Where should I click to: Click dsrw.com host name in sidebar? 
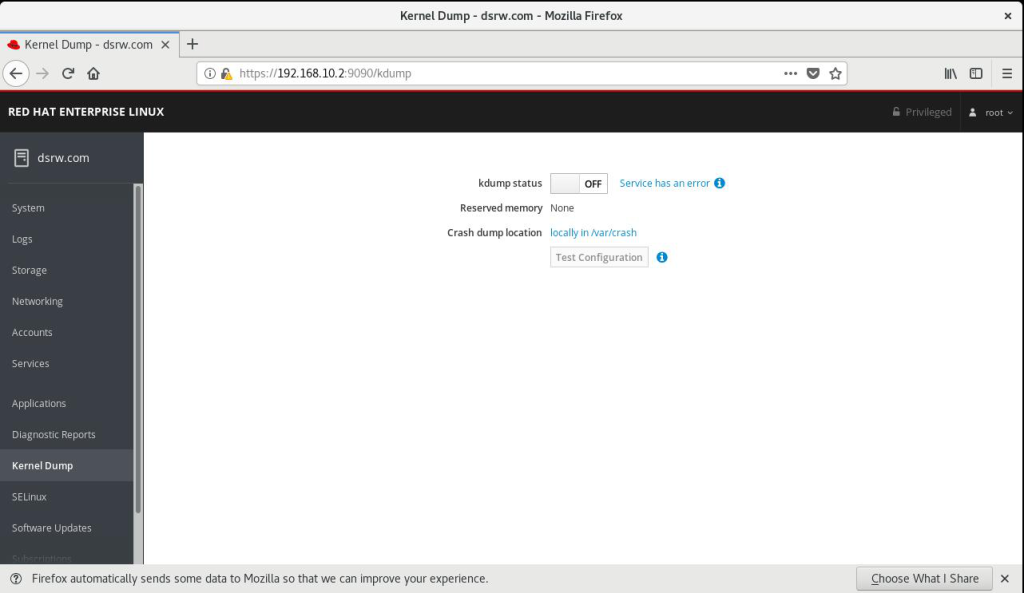coord(63,157)
